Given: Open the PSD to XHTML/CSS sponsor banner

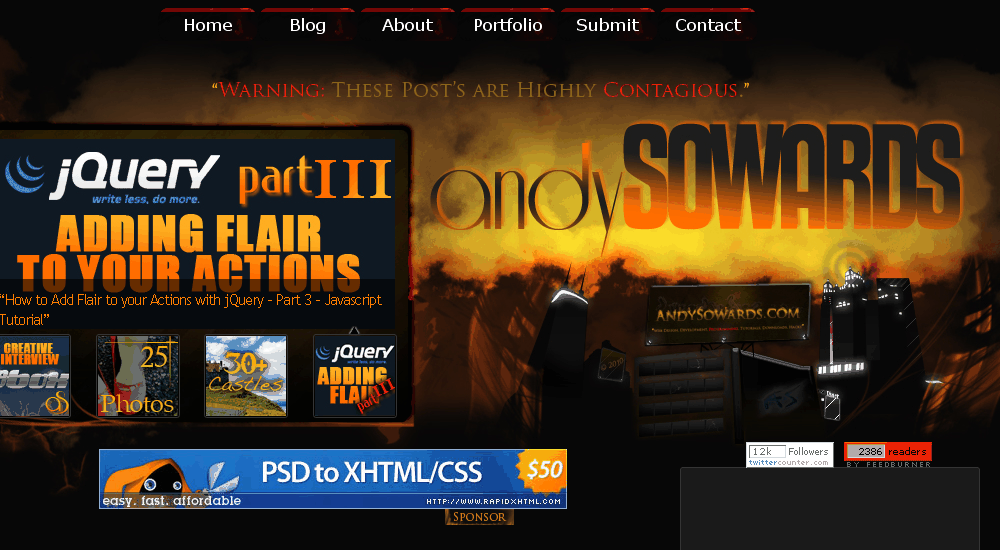Looking at the screenshot, I should [x=333, y=479].
